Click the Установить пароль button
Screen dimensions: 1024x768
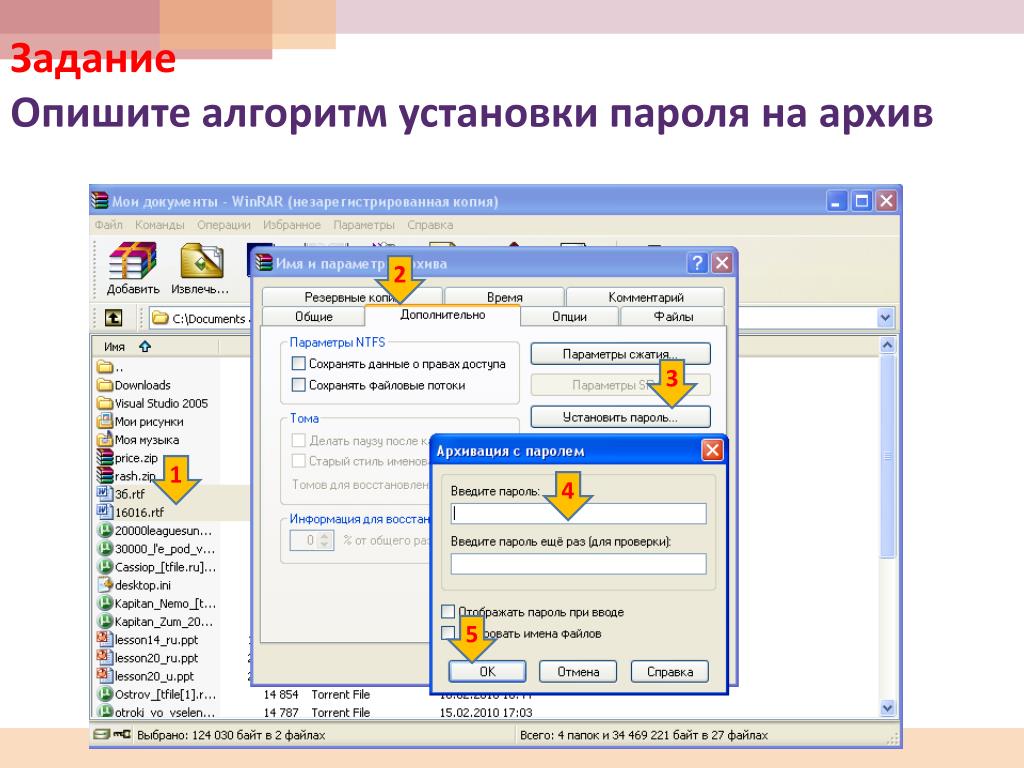pos(620,417)
